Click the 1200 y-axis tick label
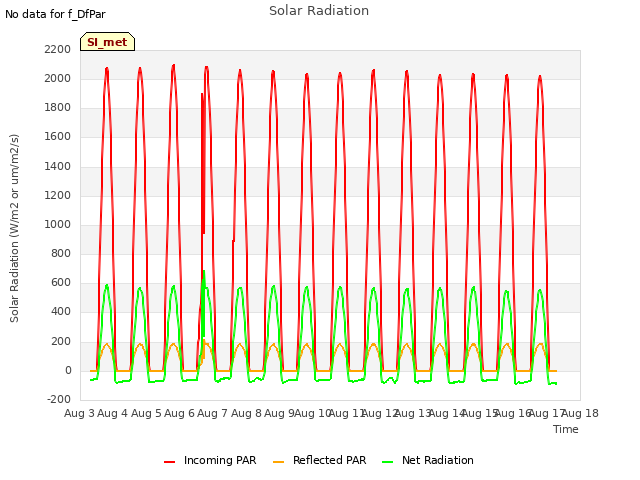Image resolution: width=640 pixels, height=480 pixels. tap(58, 195)
